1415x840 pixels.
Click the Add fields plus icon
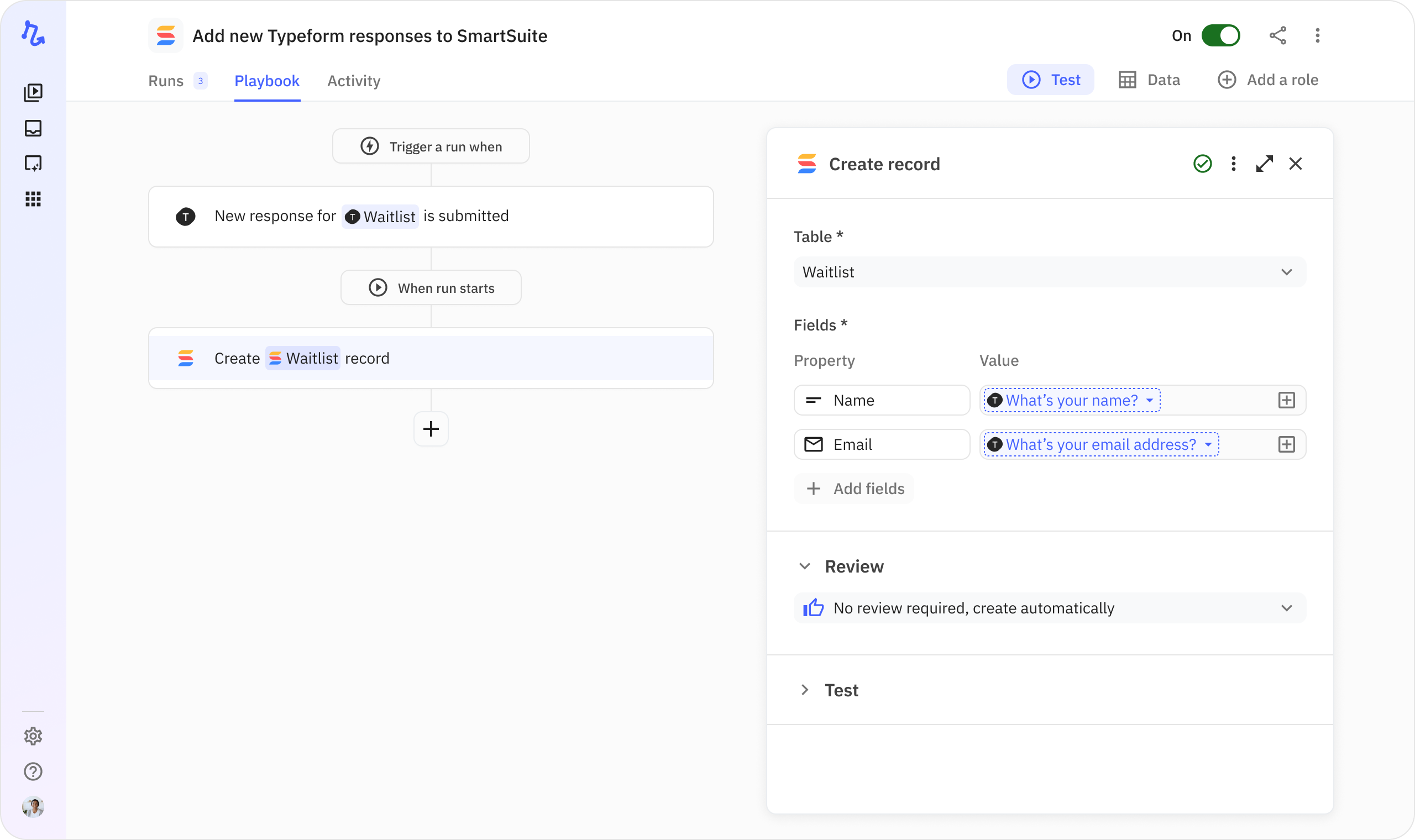pos(813,488)
